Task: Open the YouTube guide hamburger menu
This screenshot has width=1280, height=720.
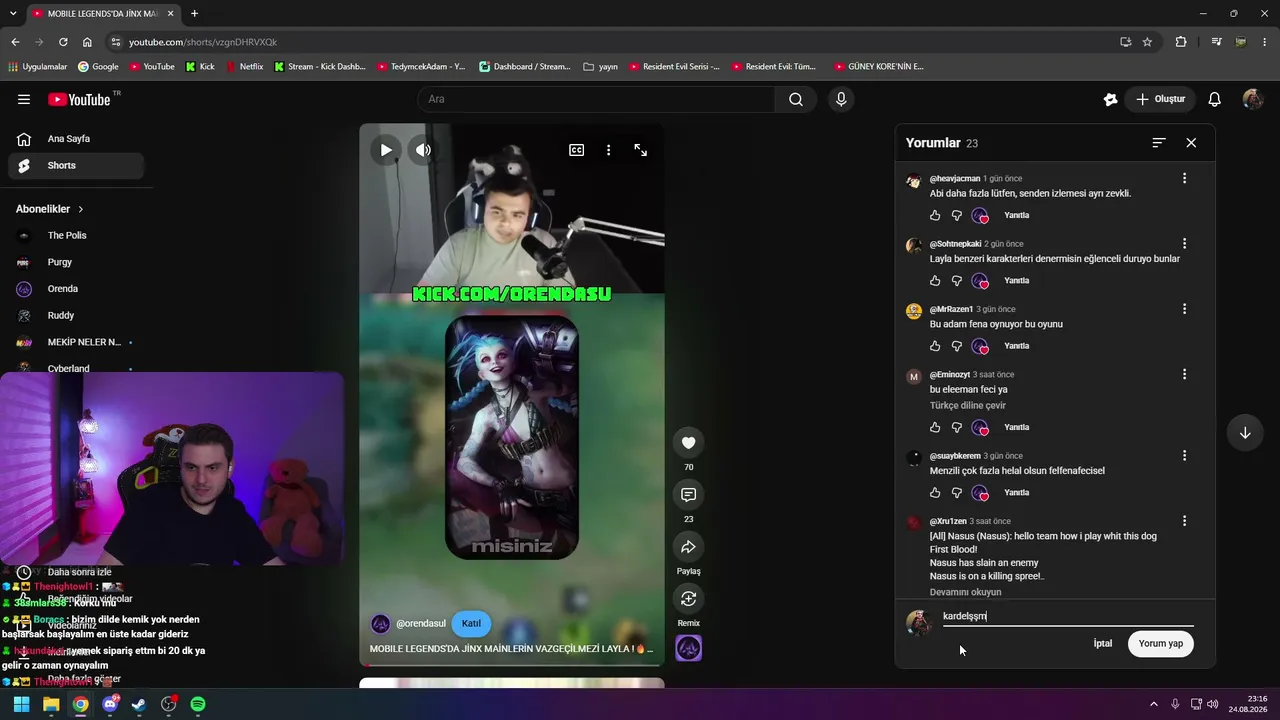Action: point(24,99)
